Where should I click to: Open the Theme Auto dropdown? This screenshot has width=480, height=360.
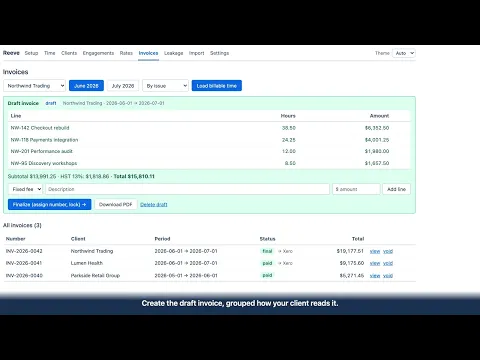(x=404, y=53)
